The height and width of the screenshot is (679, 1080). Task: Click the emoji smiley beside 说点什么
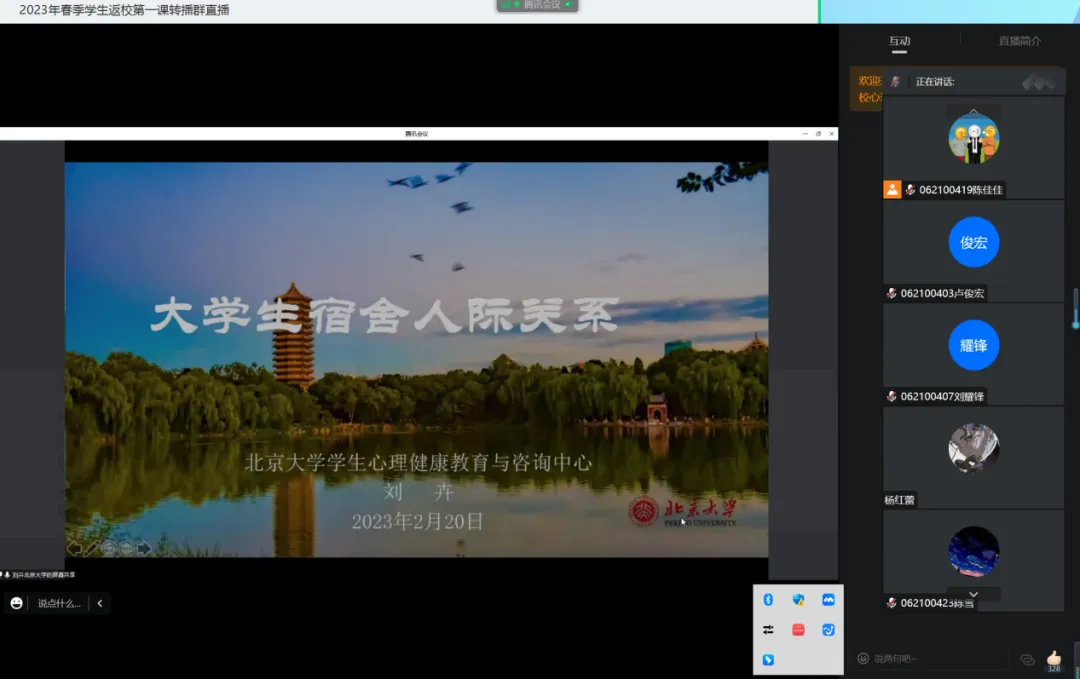pos(16,603)
